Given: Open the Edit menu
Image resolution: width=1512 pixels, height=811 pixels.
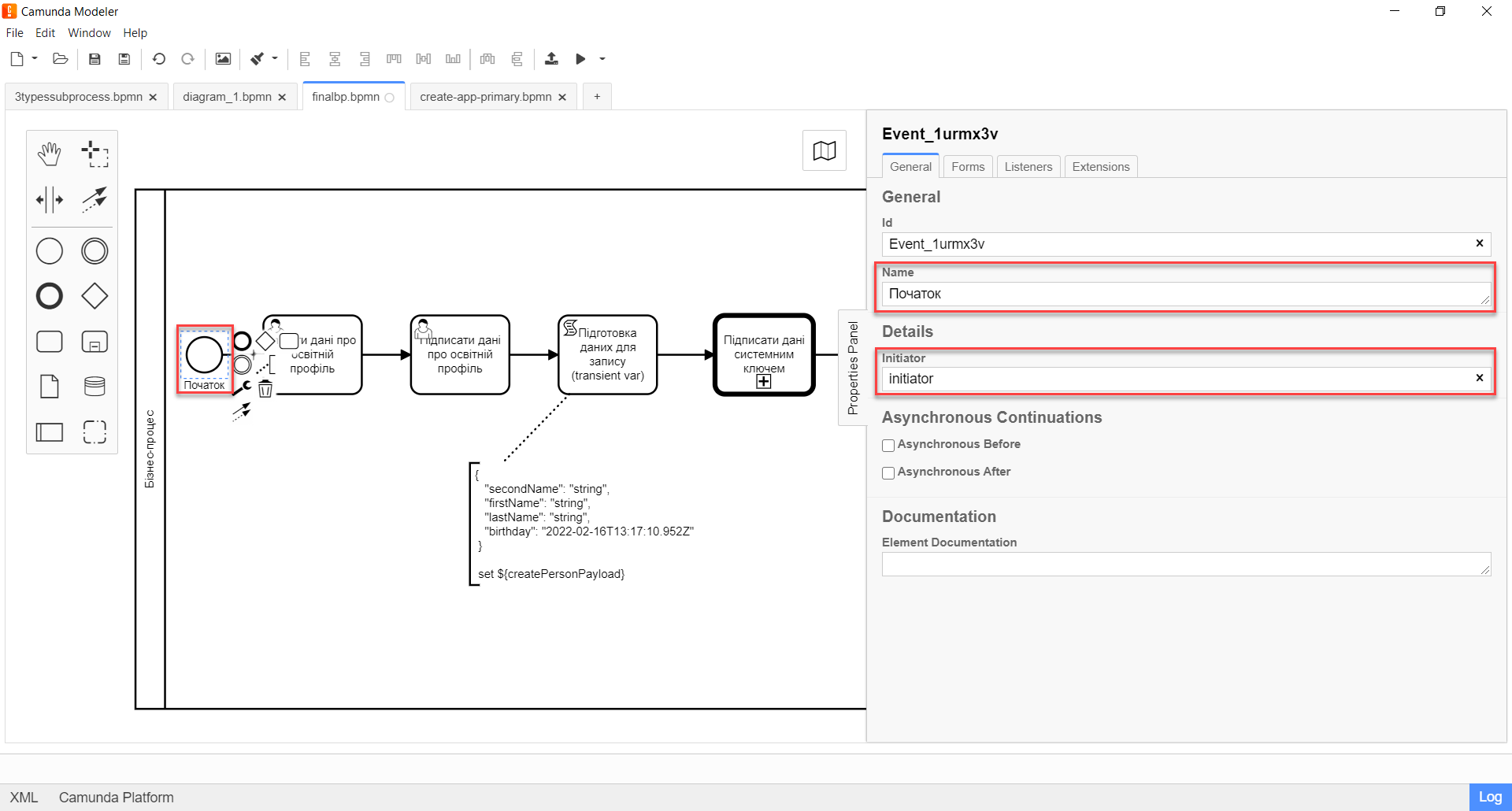Looking at the screenshot, I should pyautogui.click(x=45, y=33).
